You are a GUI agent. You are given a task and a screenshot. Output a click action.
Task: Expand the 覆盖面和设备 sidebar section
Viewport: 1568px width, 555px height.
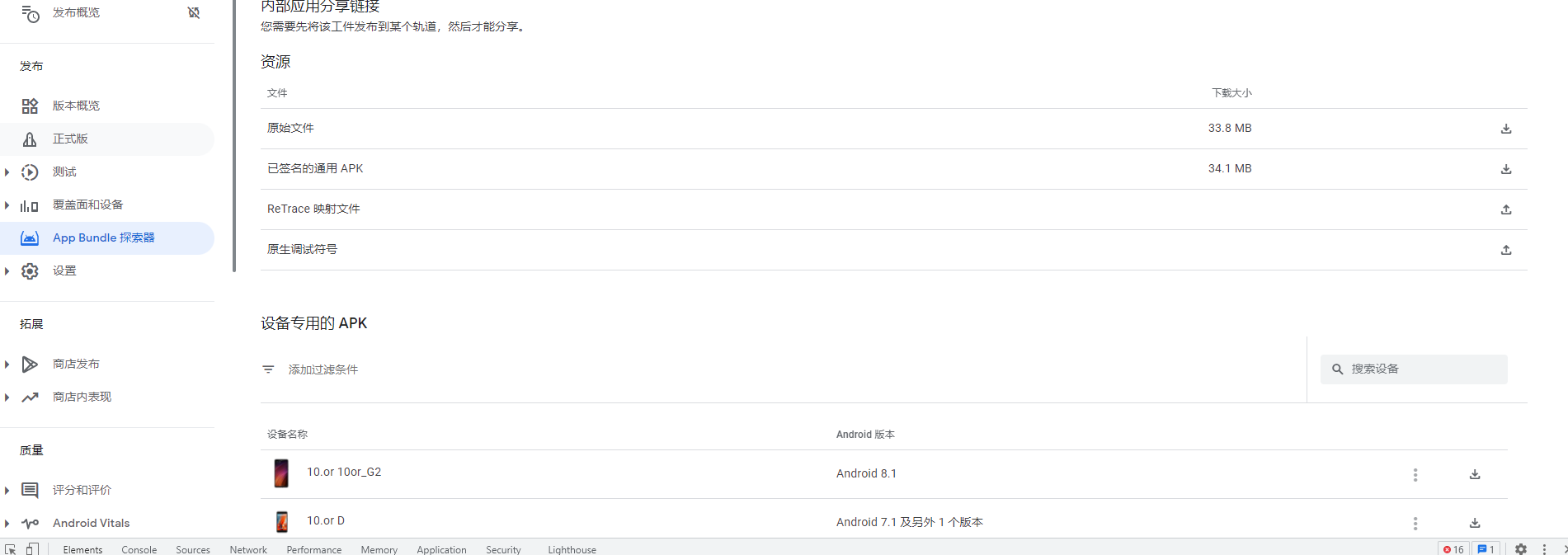7,205
